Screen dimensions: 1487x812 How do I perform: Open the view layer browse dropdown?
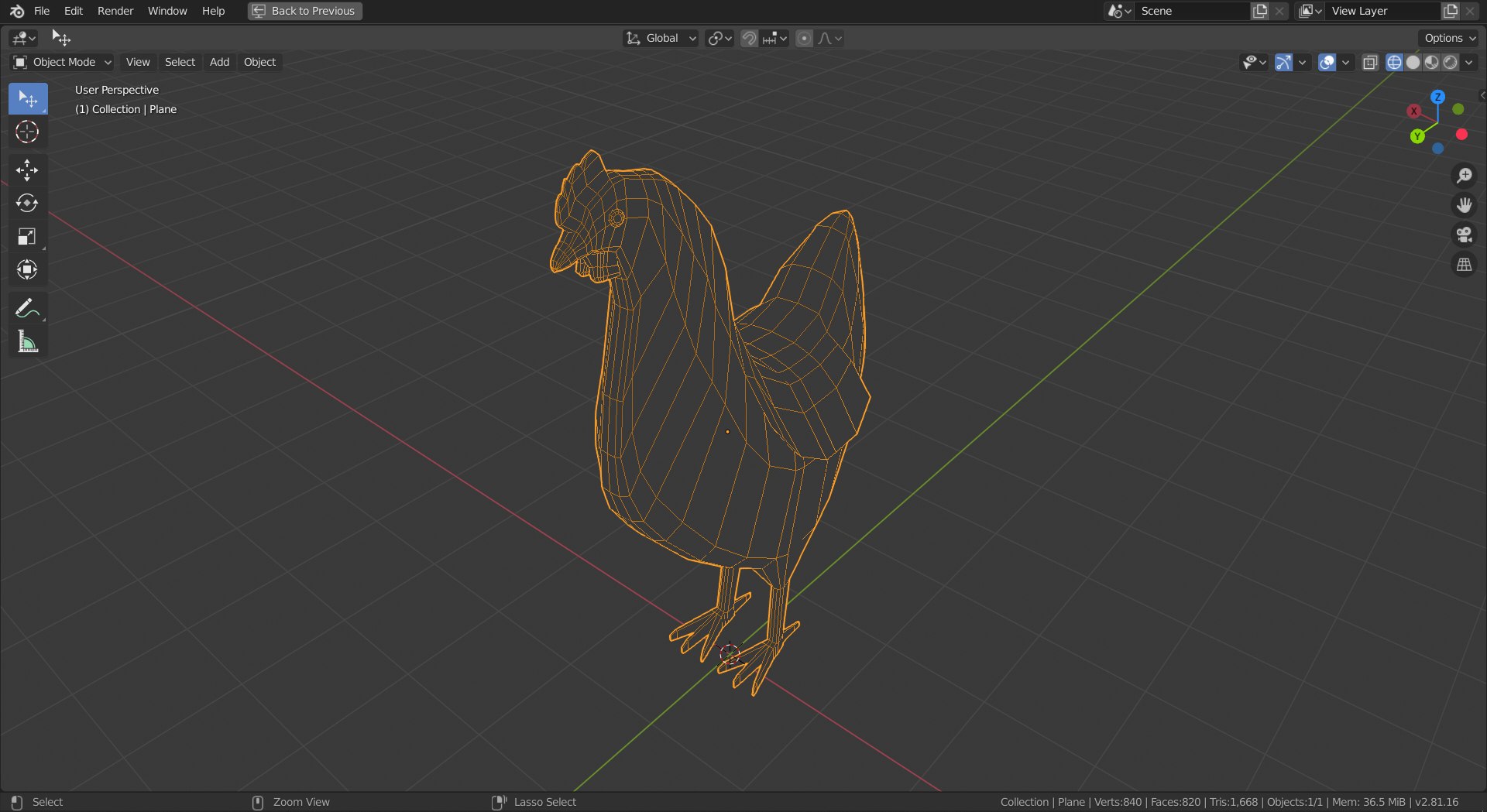click(1310, 11)
